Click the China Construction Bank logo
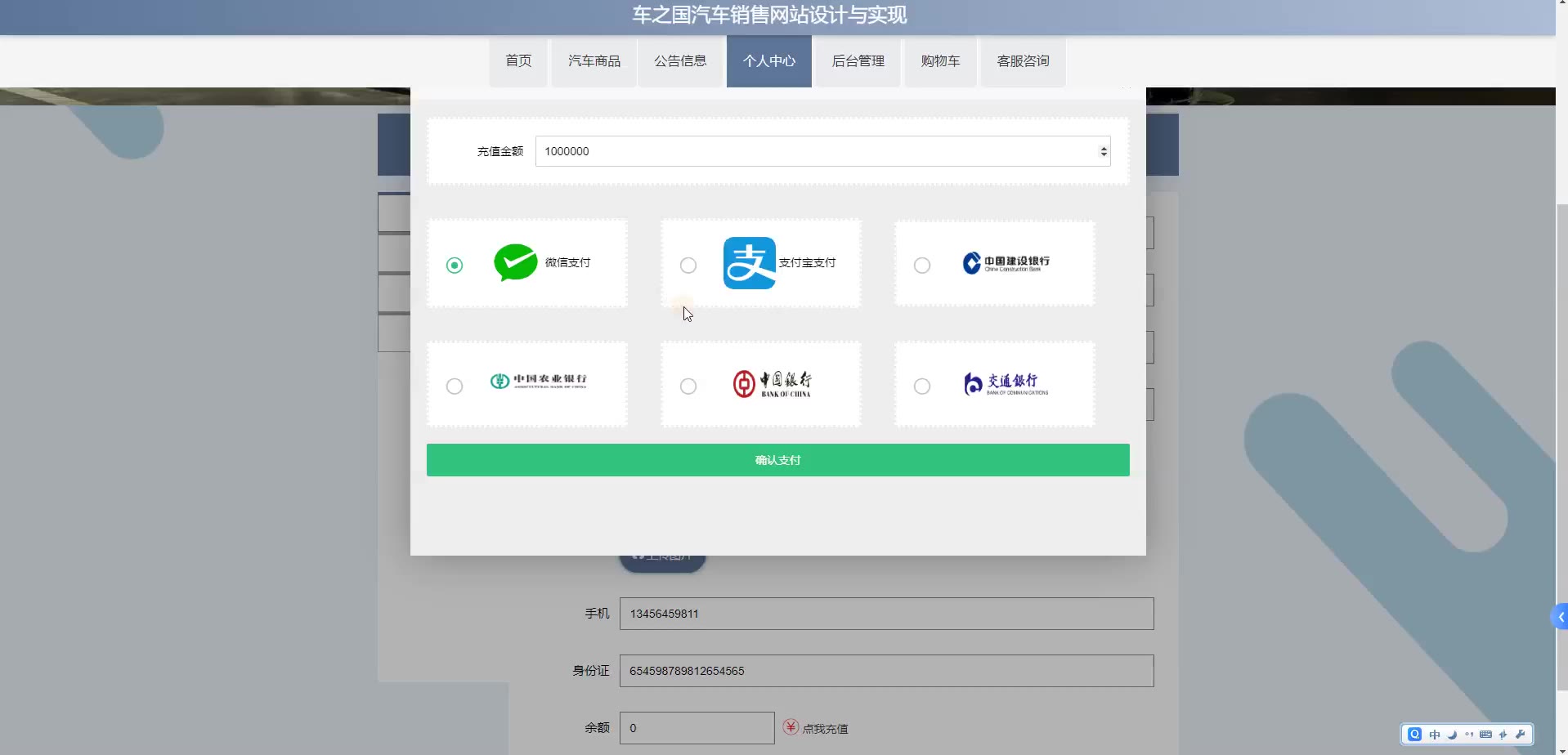Image resolution: width=1568 pixels, height=755 pixels. (x=1006, y=263)
